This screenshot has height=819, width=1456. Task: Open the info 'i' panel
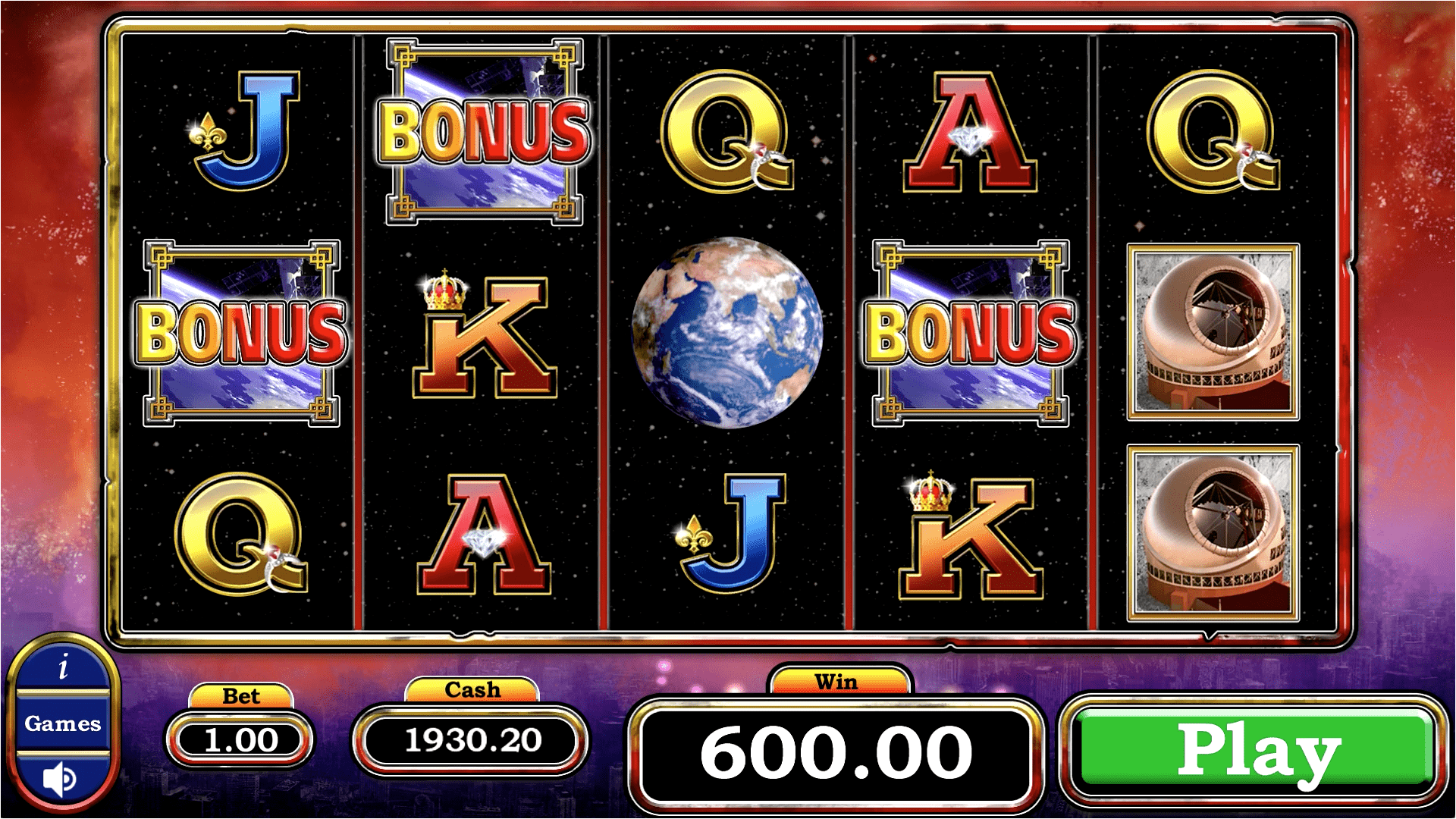63,667
